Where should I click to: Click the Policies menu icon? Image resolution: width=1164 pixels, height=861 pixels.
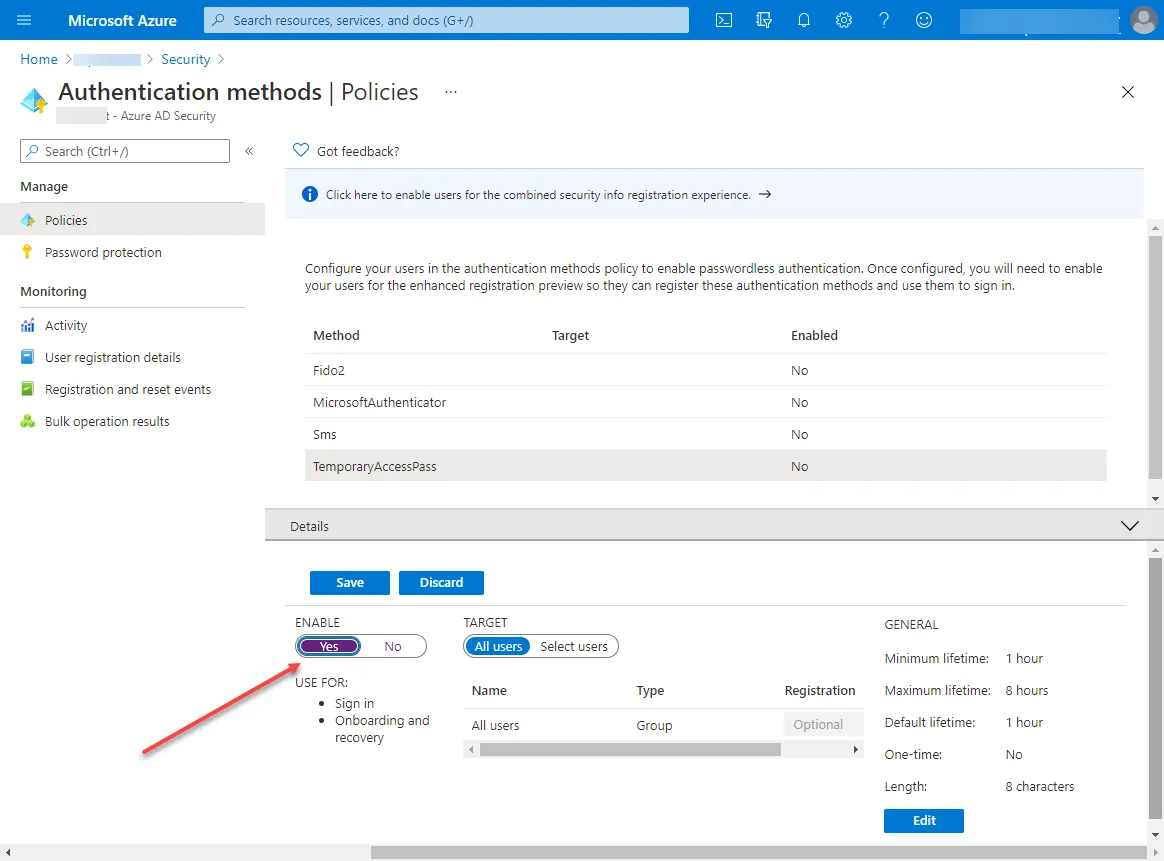point(28,220)
